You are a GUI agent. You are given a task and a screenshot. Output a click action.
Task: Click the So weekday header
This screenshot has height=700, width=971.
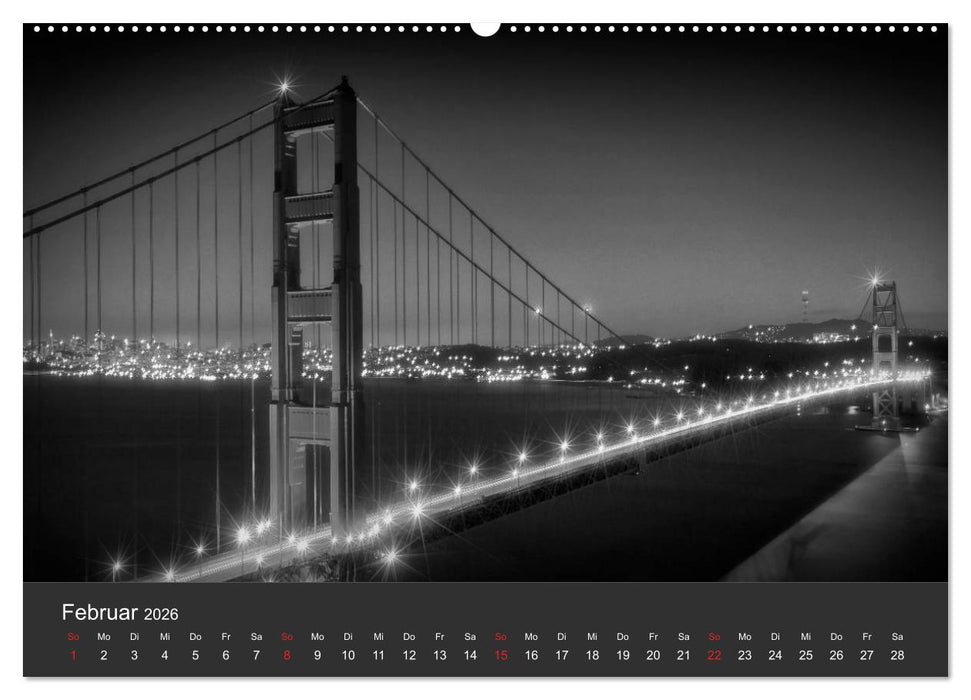71,636
